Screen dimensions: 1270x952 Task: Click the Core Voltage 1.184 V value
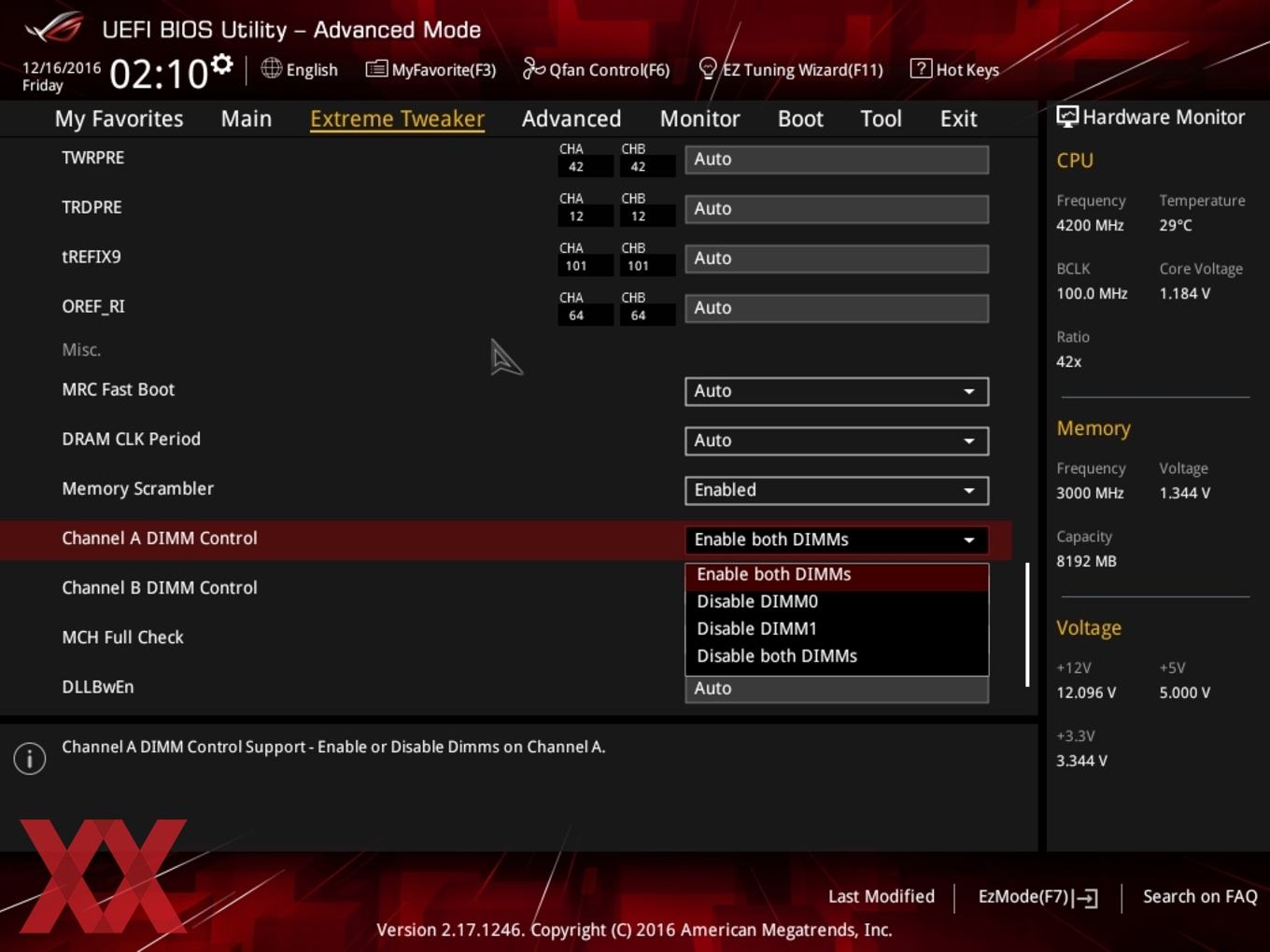pos(1185,293)
